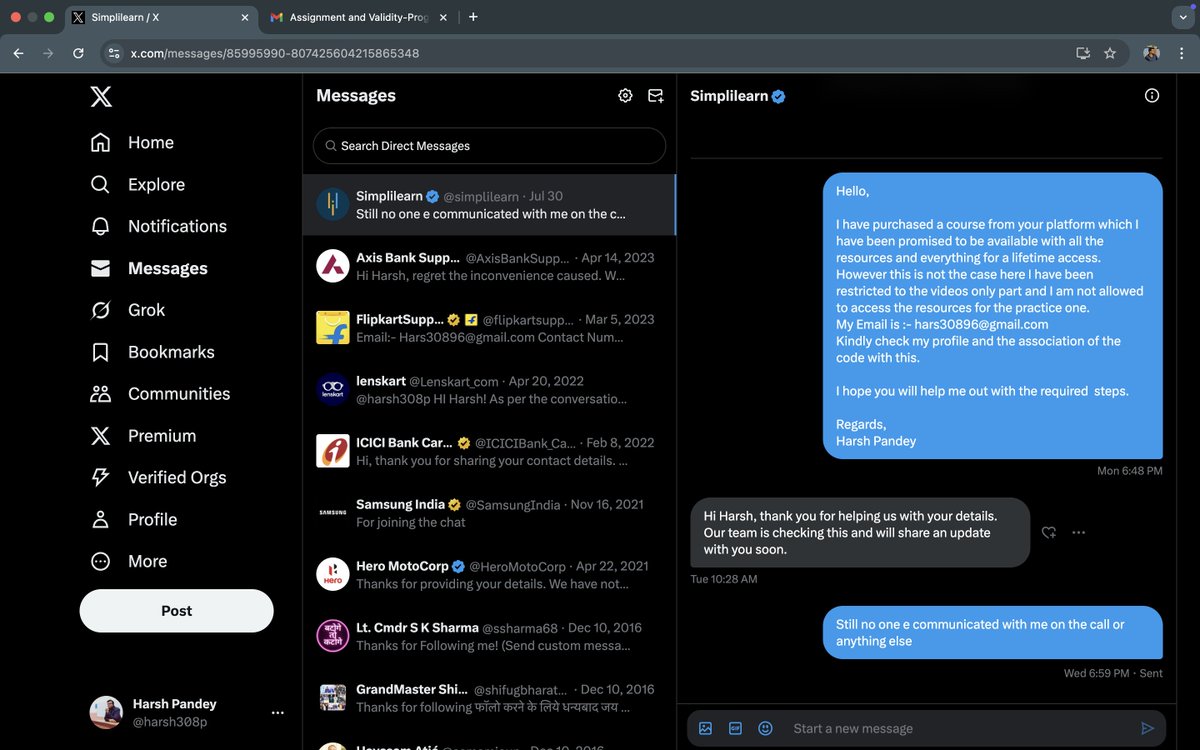Screen dimensions: 1200x750
Task: Open the Simplilearn conversation in the list
Action: click(489, 205)
